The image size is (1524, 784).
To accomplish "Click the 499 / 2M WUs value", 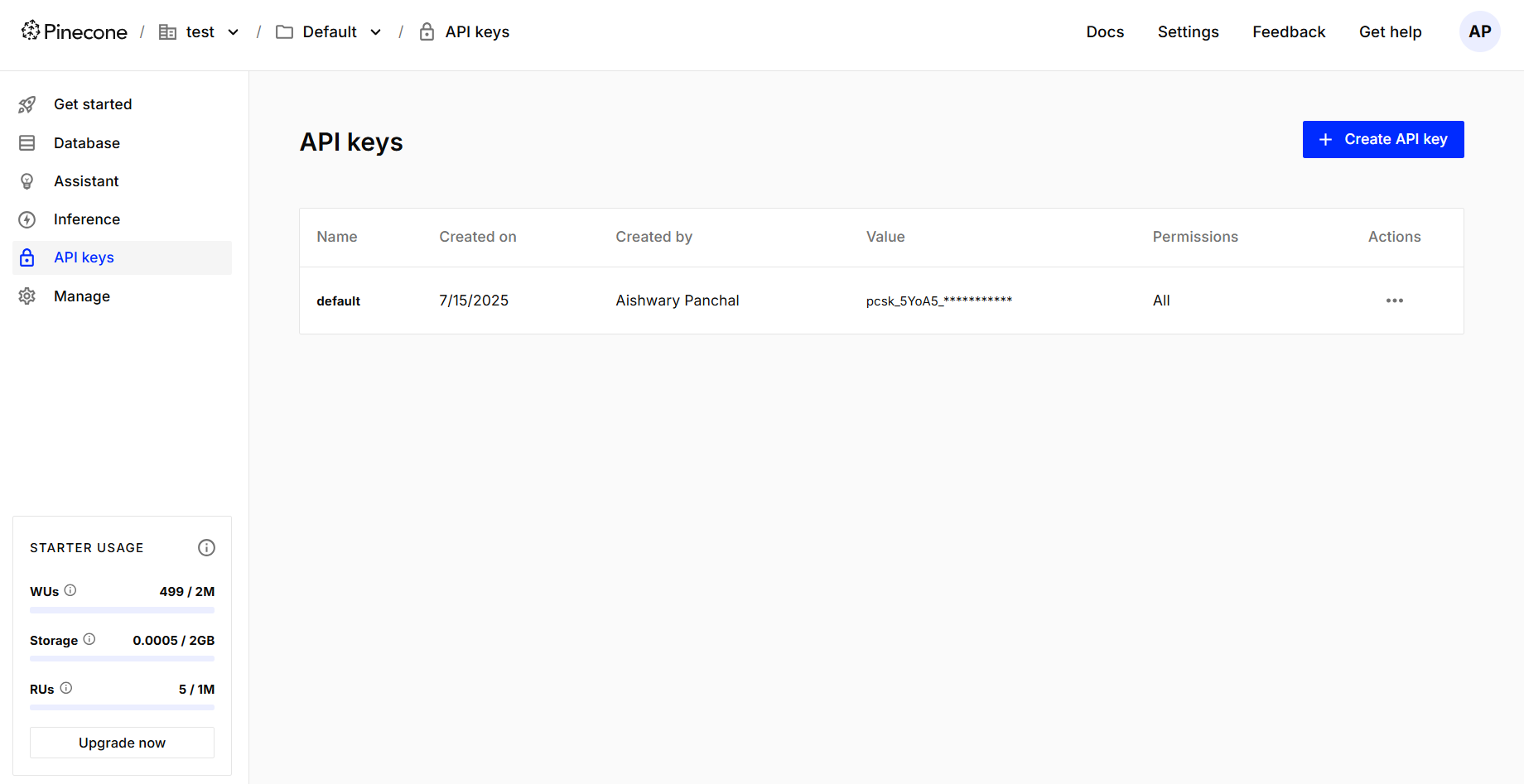I will tap(187, 592).
